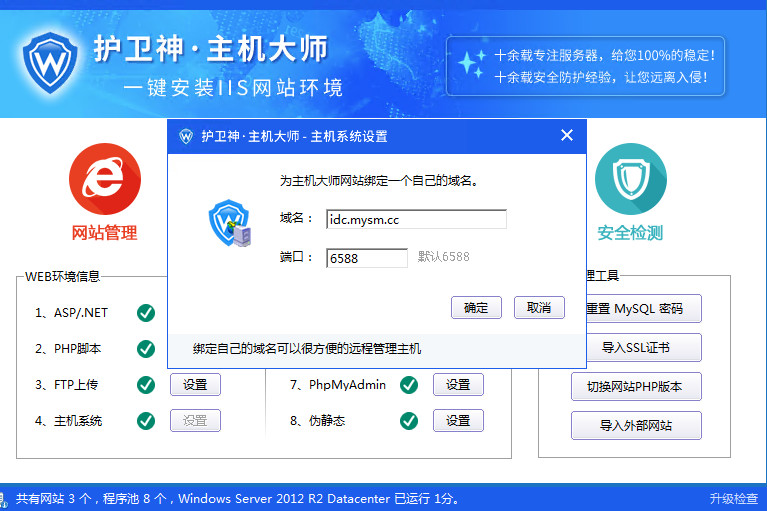Focus the 端口 port input field
Image resolution: width=767 pixels, height=511 pixels.
click(366, 258)
